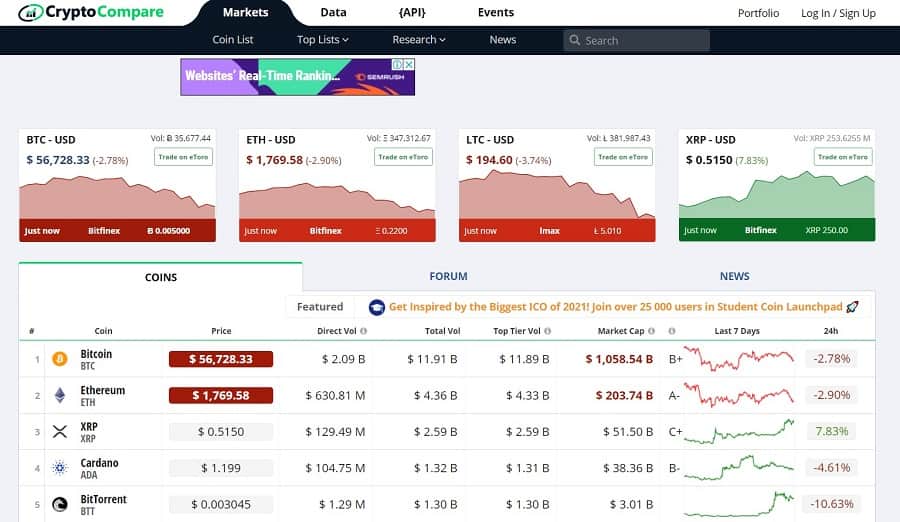Click the rating column info icon
Viewport: 900px width, 522px height.
[672, 331]
